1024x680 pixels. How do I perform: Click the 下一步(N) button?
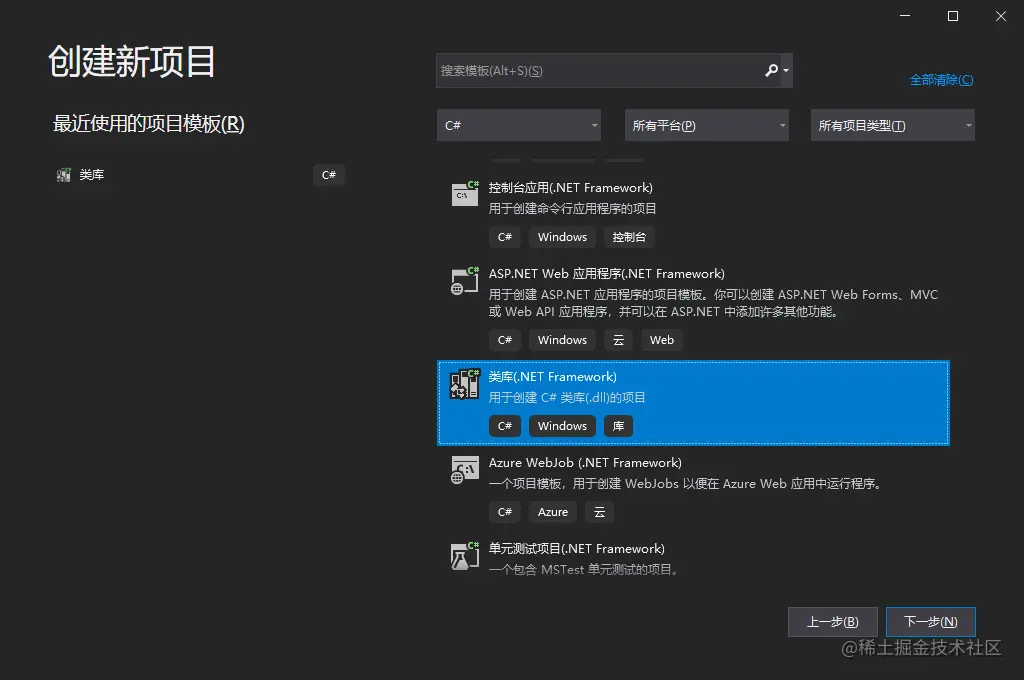pos(931,622)
